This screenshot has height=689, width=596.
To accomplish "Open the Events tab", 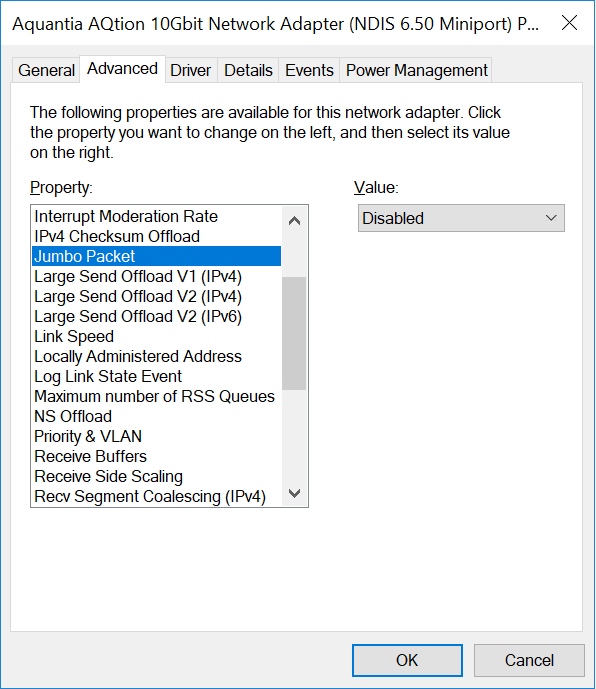I will click(309, 70).
